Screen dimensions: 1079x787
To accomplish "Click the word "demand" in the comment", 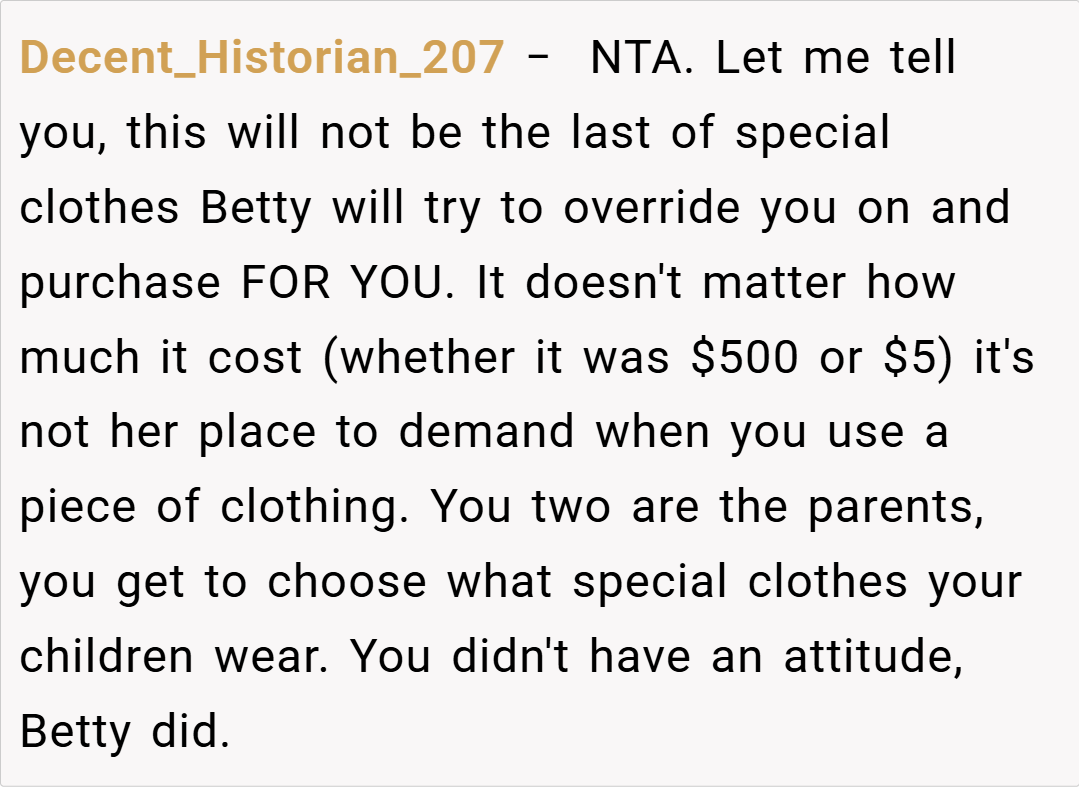I will pyautogui.click(x=486, y=433).
